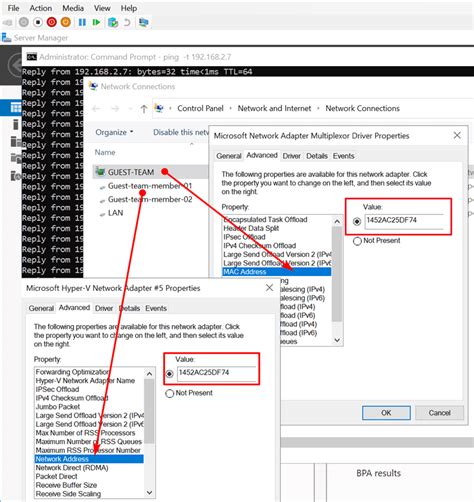Image resolution: width=474 pixels, height=502 pixels.
Task: Click the Forward arrow in Network Connections
Action: click(x=115, y=109)
